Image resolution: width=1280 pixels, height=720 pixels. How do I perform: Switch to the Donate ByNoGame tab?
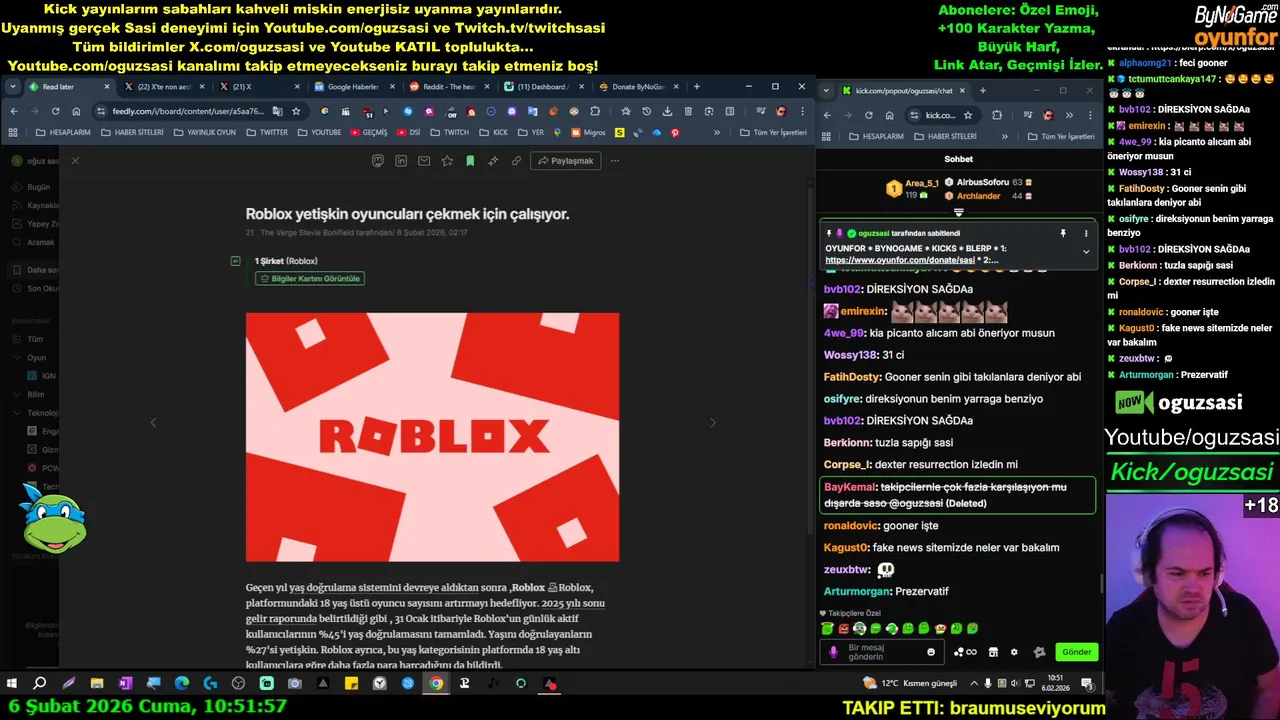tap(637, 87)
